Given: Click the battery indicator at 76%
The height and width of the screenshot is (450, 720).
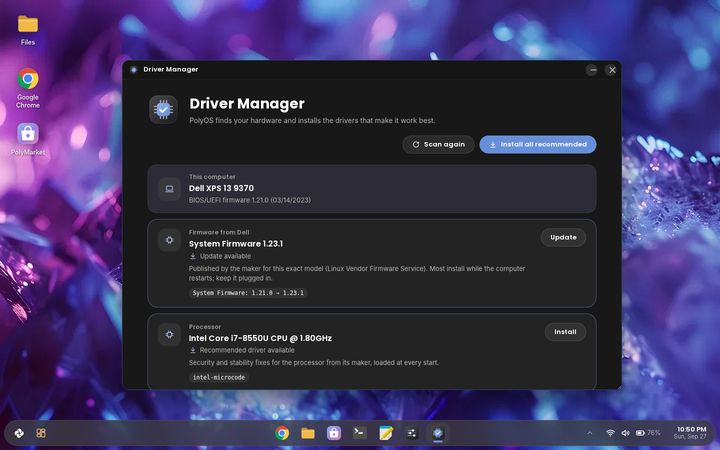Looking at the screenshot, I should pos(647,433).
